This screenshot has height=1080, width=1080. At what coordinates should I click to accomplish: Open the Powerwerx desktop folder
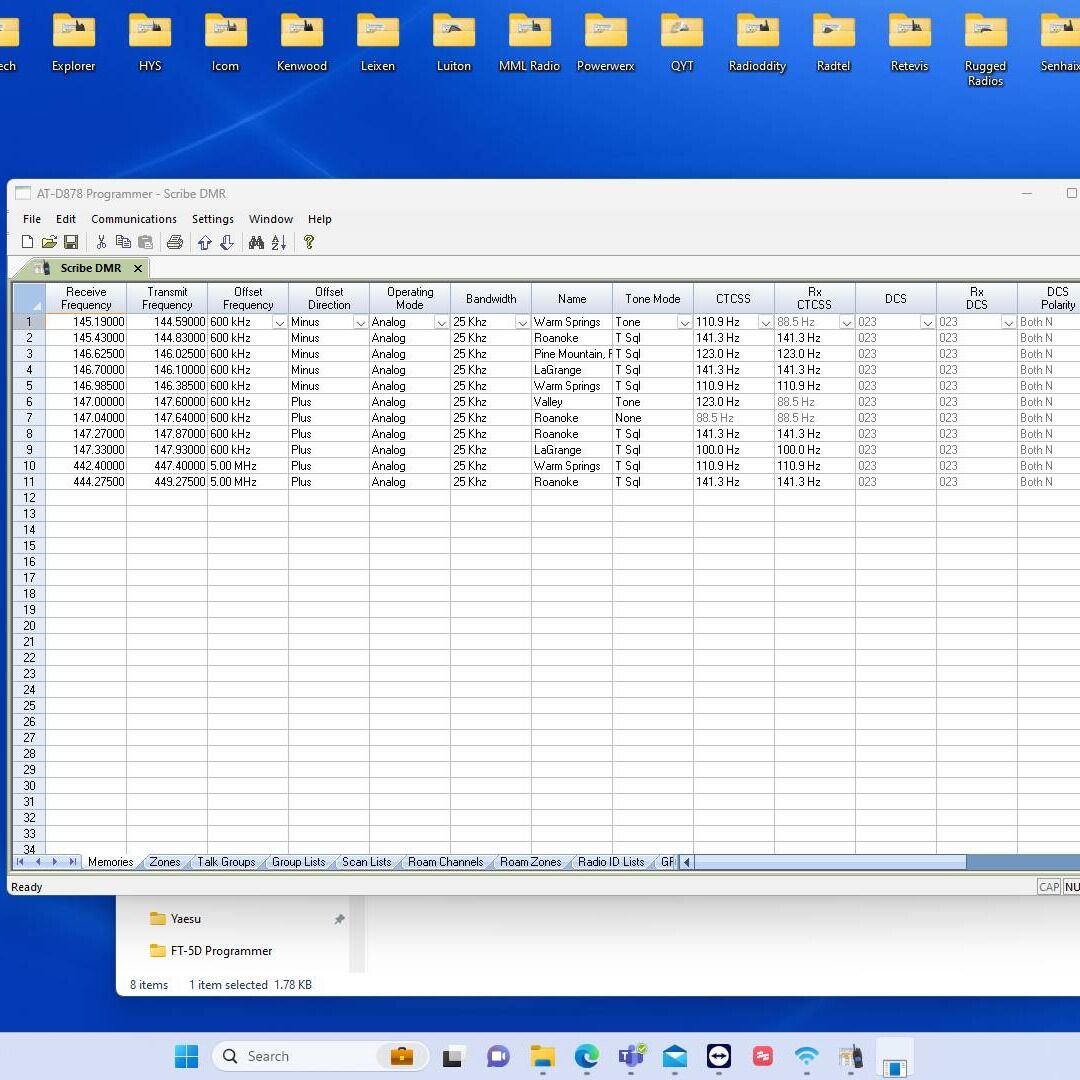click(x=605, y=43)
